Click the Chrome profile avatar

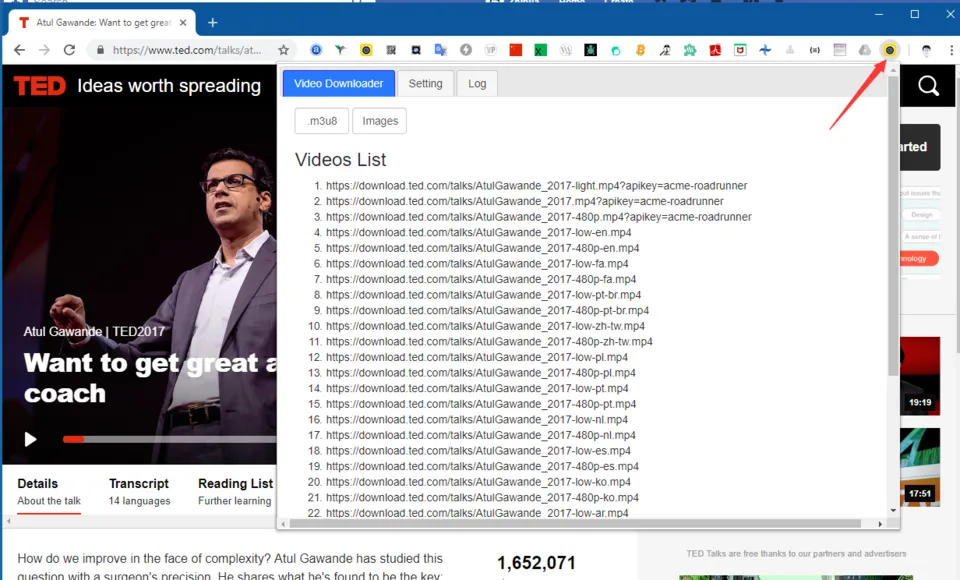click(x=926, y=50)
